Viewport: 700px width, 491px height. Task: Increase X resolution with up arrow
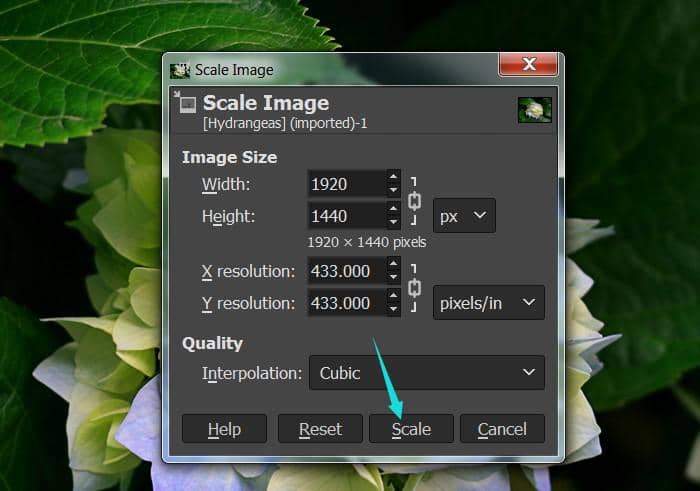pyautogui.click(x=393, y=264)
